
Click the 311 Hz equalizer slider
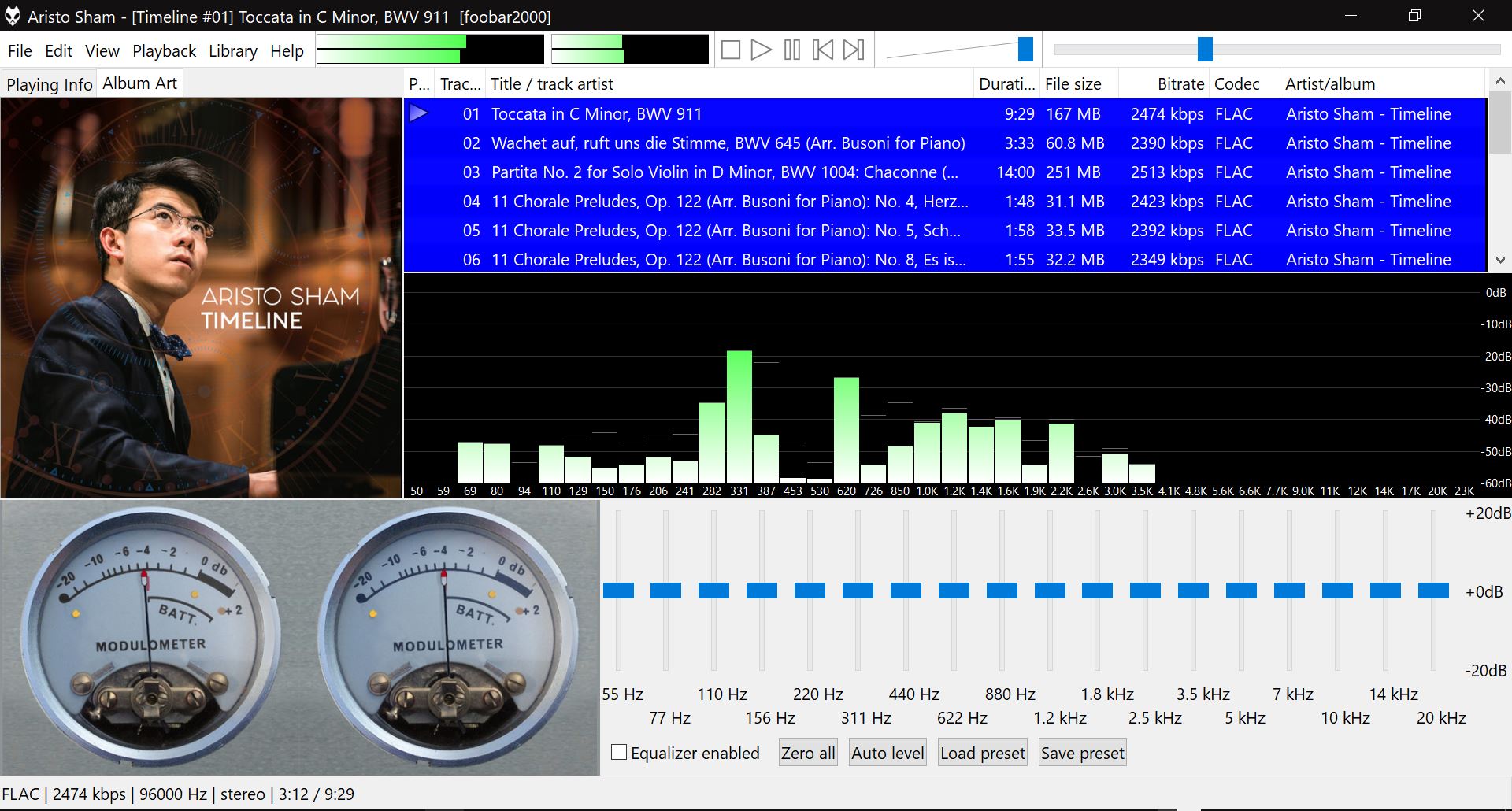click(x=858, y=591)
